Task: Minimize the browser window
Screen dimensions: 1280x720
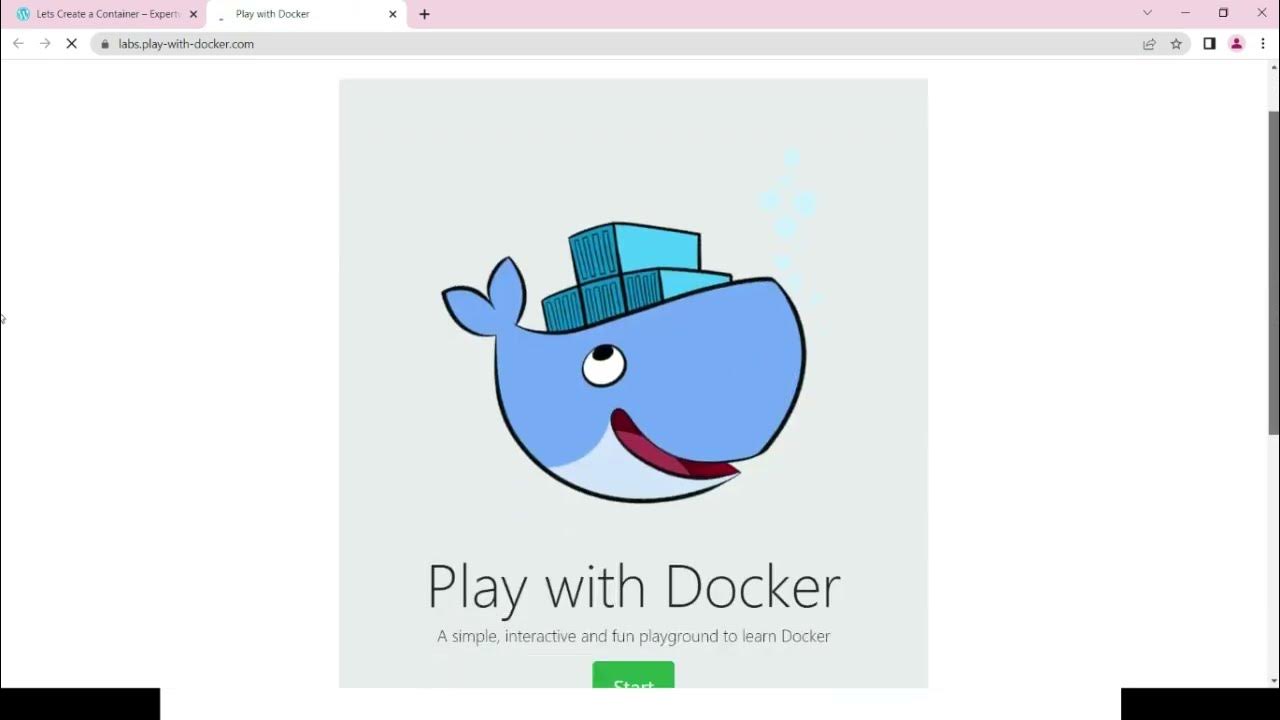Action: pos(1185,13)
